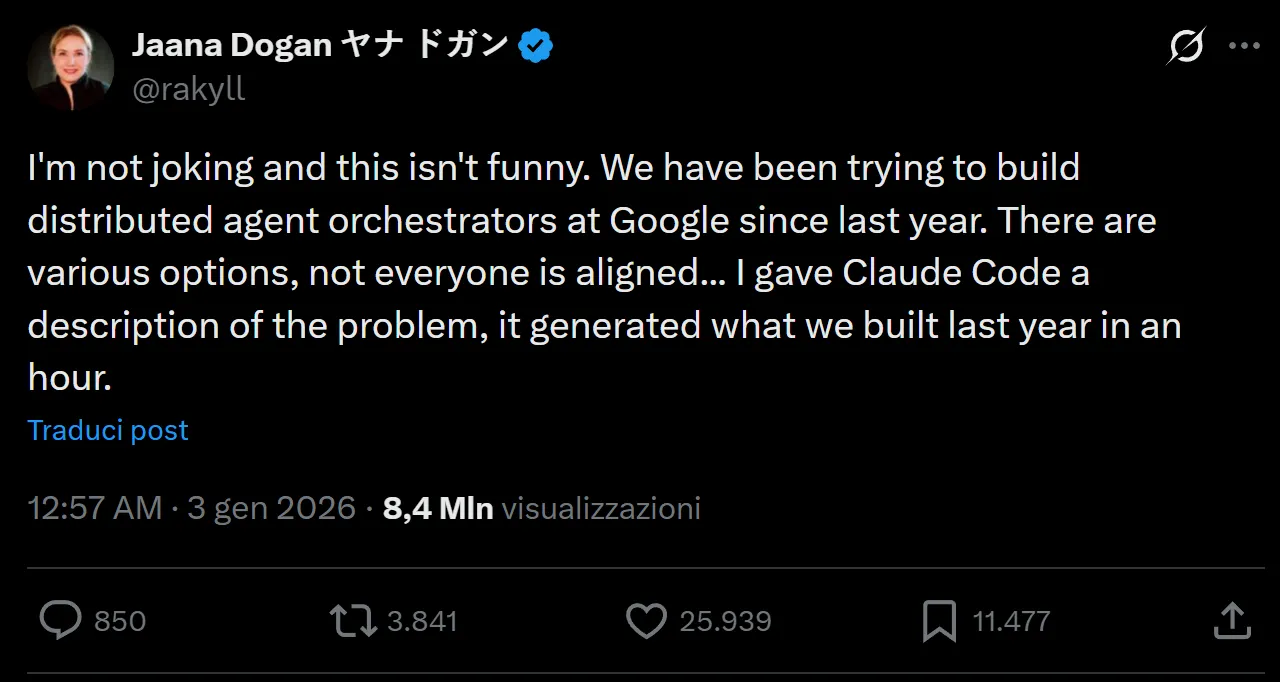The width and height of the screenshot is (1280, 682).
Task: Click the 25.939 likes count
Action: pos(725,621)
